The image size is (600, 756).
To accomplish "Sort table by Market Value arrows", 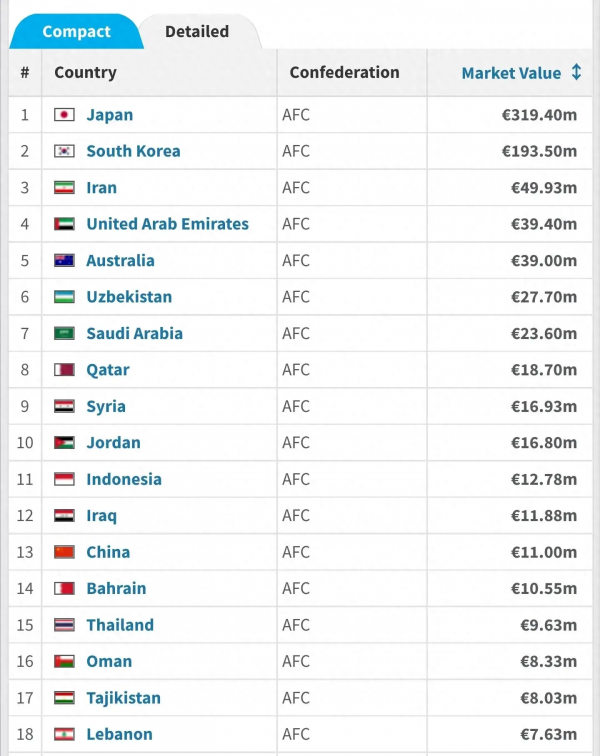I will [576, 73].
